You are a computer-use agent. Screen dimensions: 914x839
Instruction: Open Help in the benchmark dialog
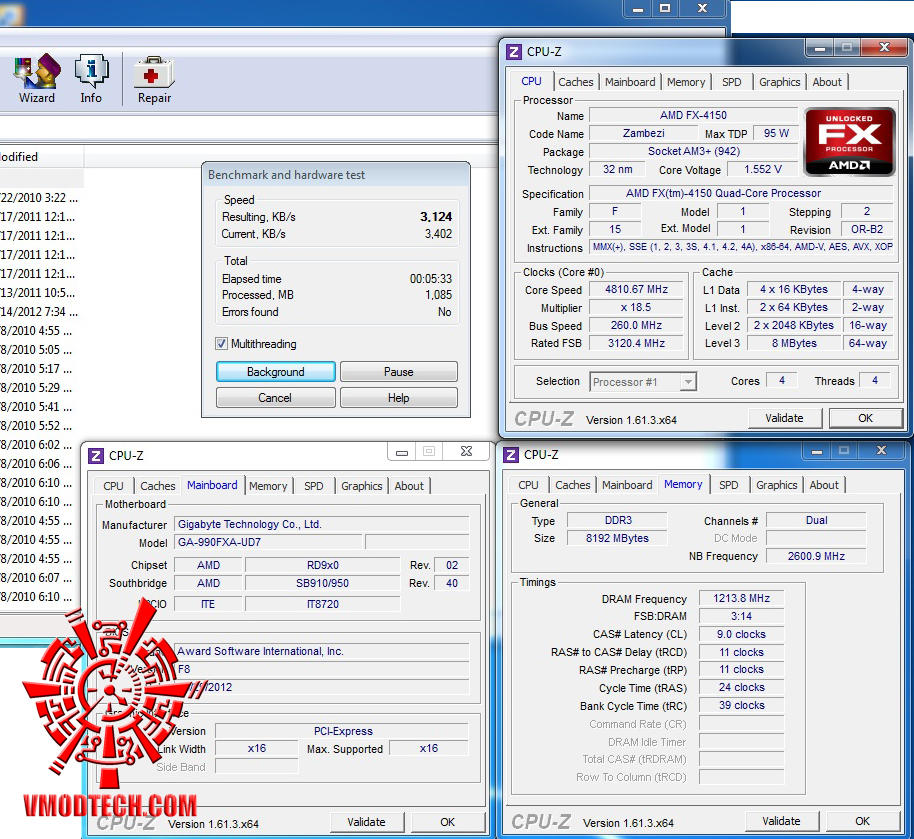click(x=399, y=398)
